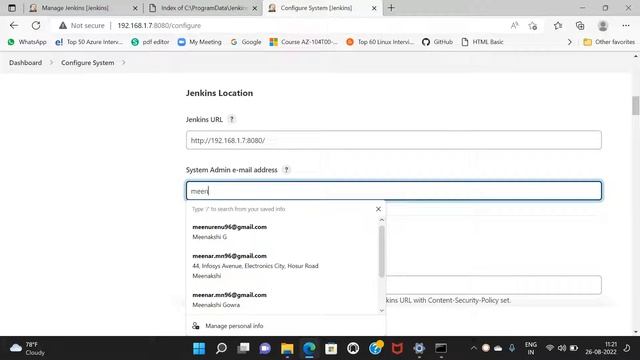Open the browser profile avatar
This screenshot has height=360, width=640.
(x=602, y=26)
